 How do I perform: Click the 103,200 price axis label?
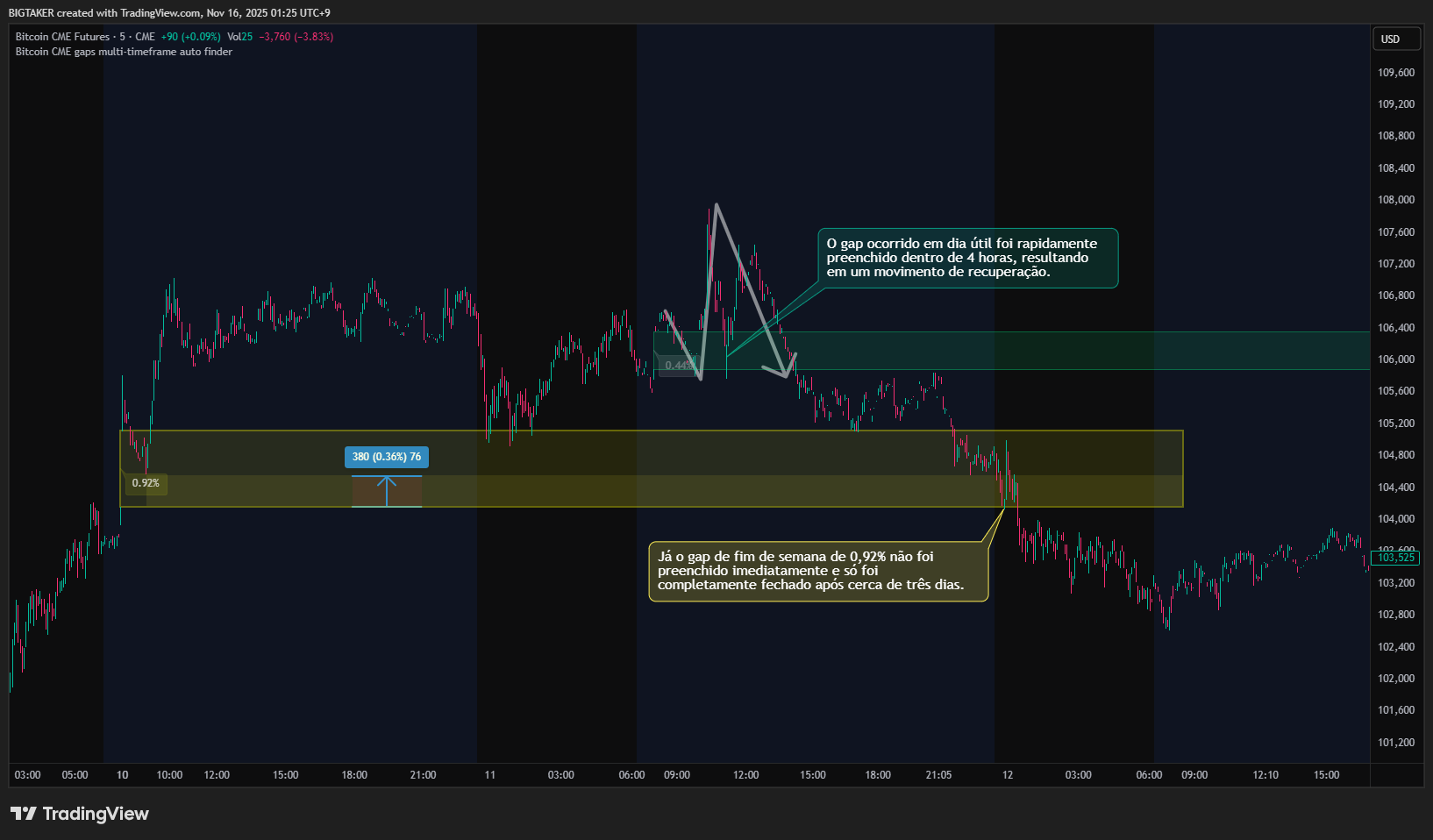(1396, 583)
